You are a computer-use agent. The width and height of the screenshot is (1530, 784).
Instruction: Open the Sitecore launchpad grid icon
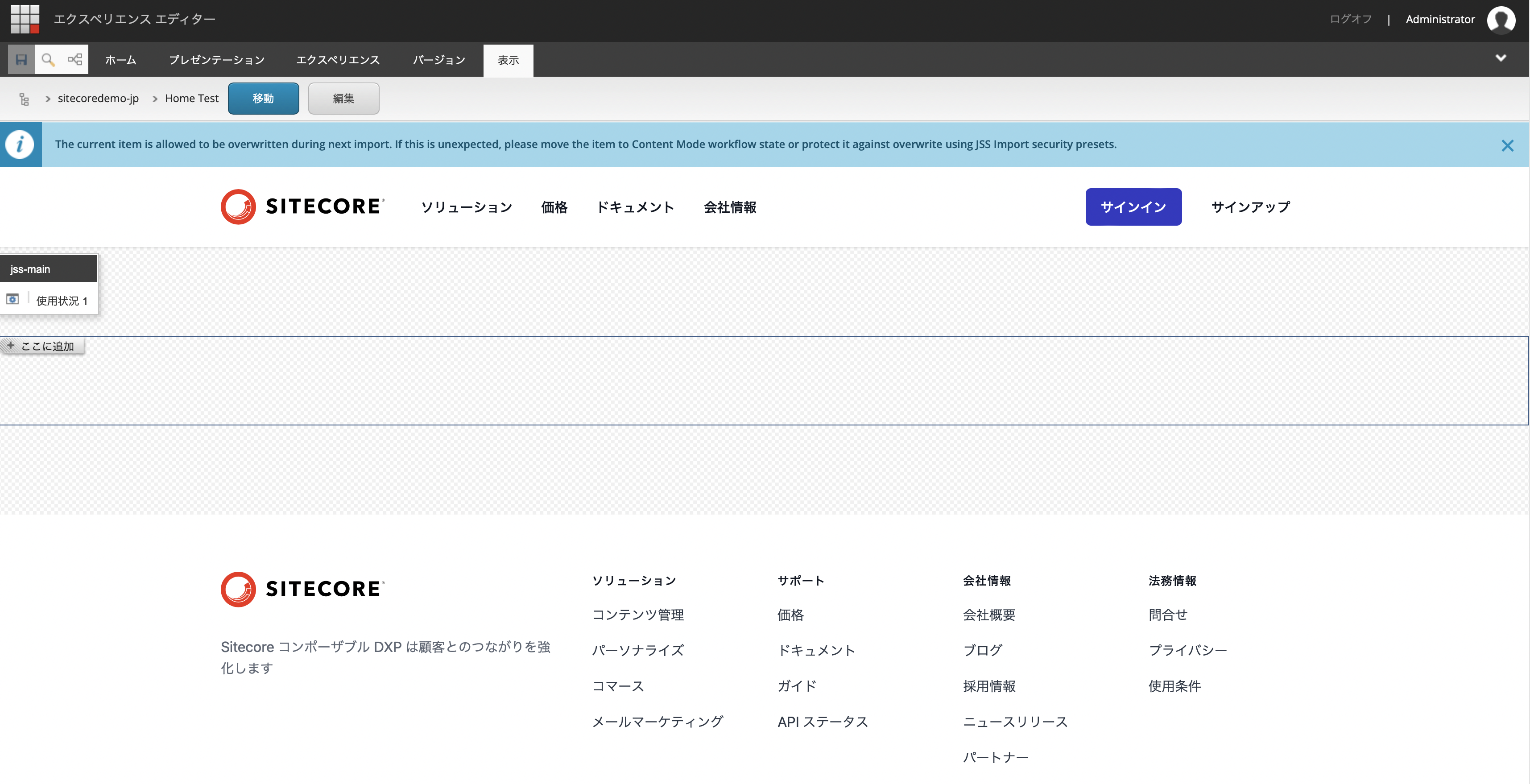click(25, 19)
